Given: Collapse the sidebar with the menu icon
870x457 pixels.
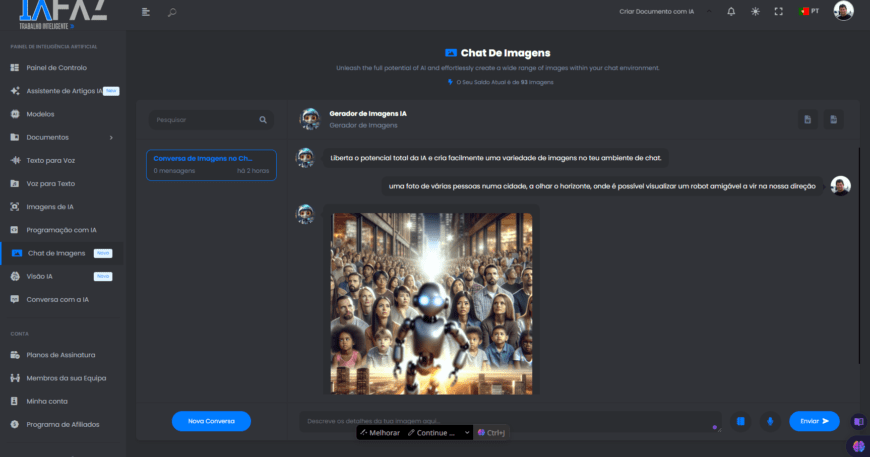Looking at the screenshot, I should pyautogui.click(x=146, y=12).
